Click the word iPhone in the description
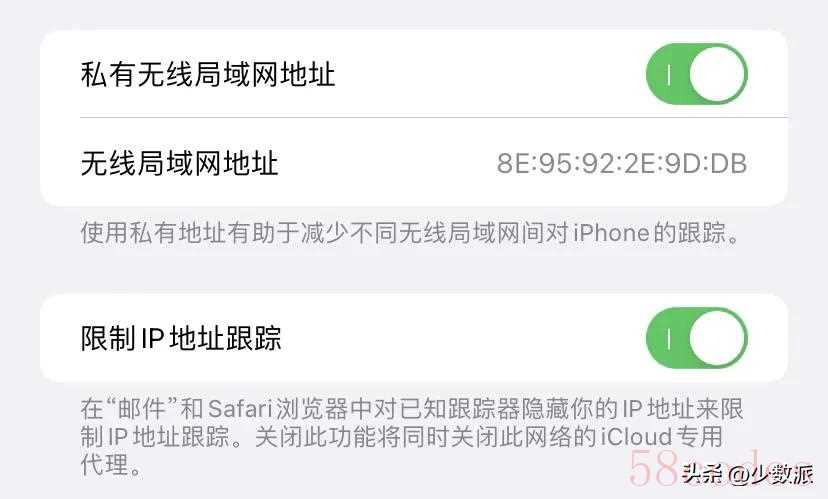The image size is (828, 499). click(611, 233)
